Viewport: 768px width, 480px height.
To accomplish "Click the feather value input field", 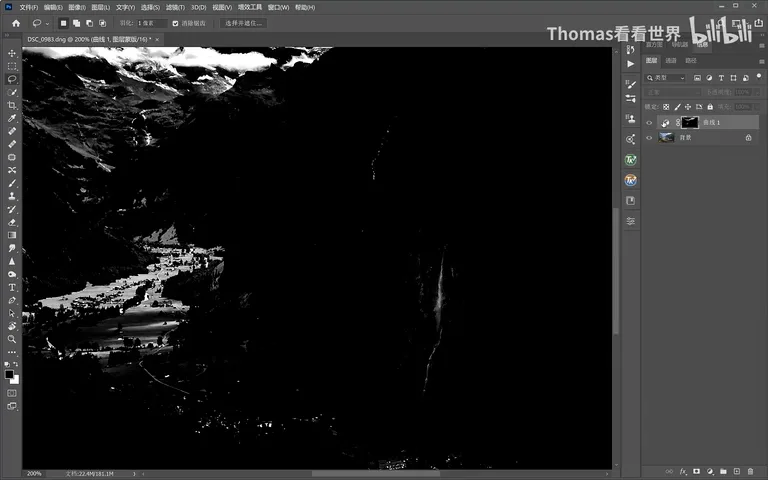I will coord(151,23).
